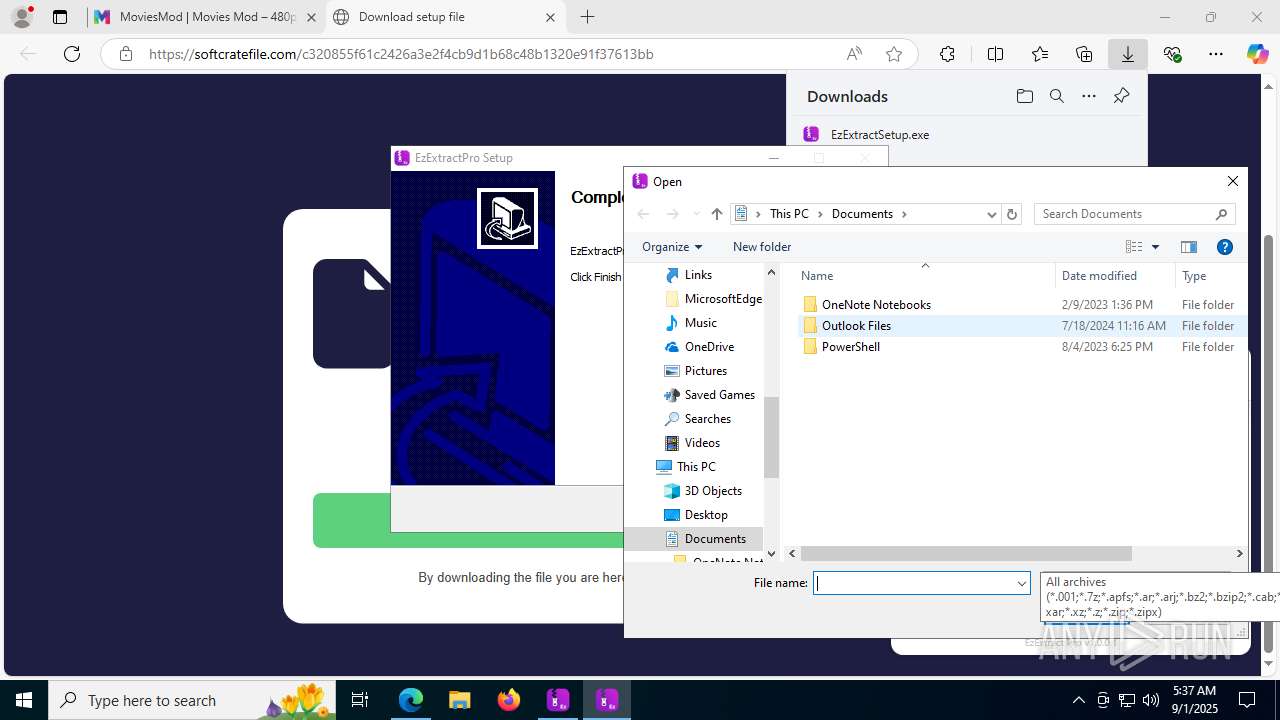Select Documents in the navigation tree
Image resolution: width=1280 pixels, height=720 pixels.
(715, 539)
